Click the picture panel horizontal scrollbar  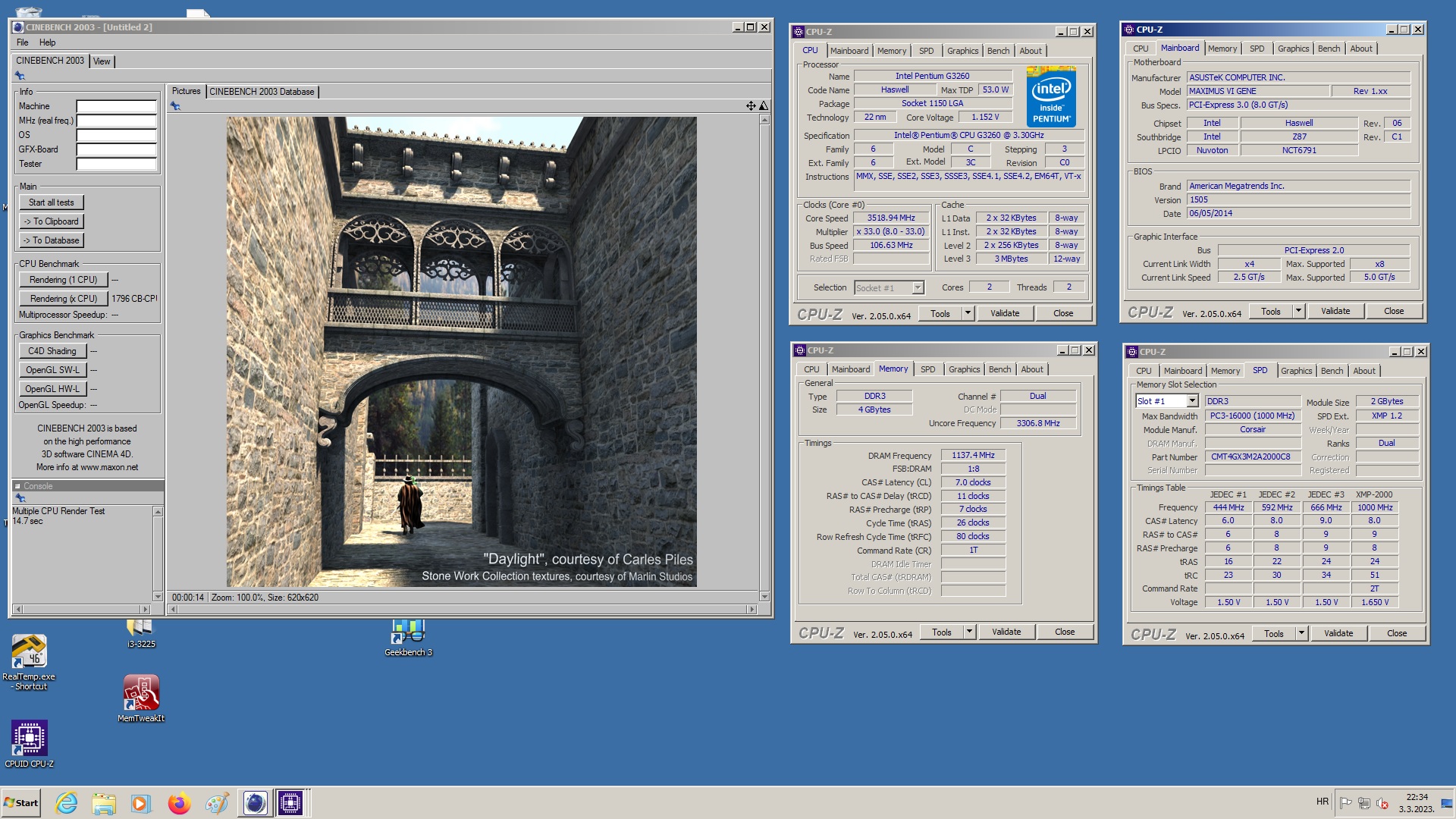click(463, 609)
